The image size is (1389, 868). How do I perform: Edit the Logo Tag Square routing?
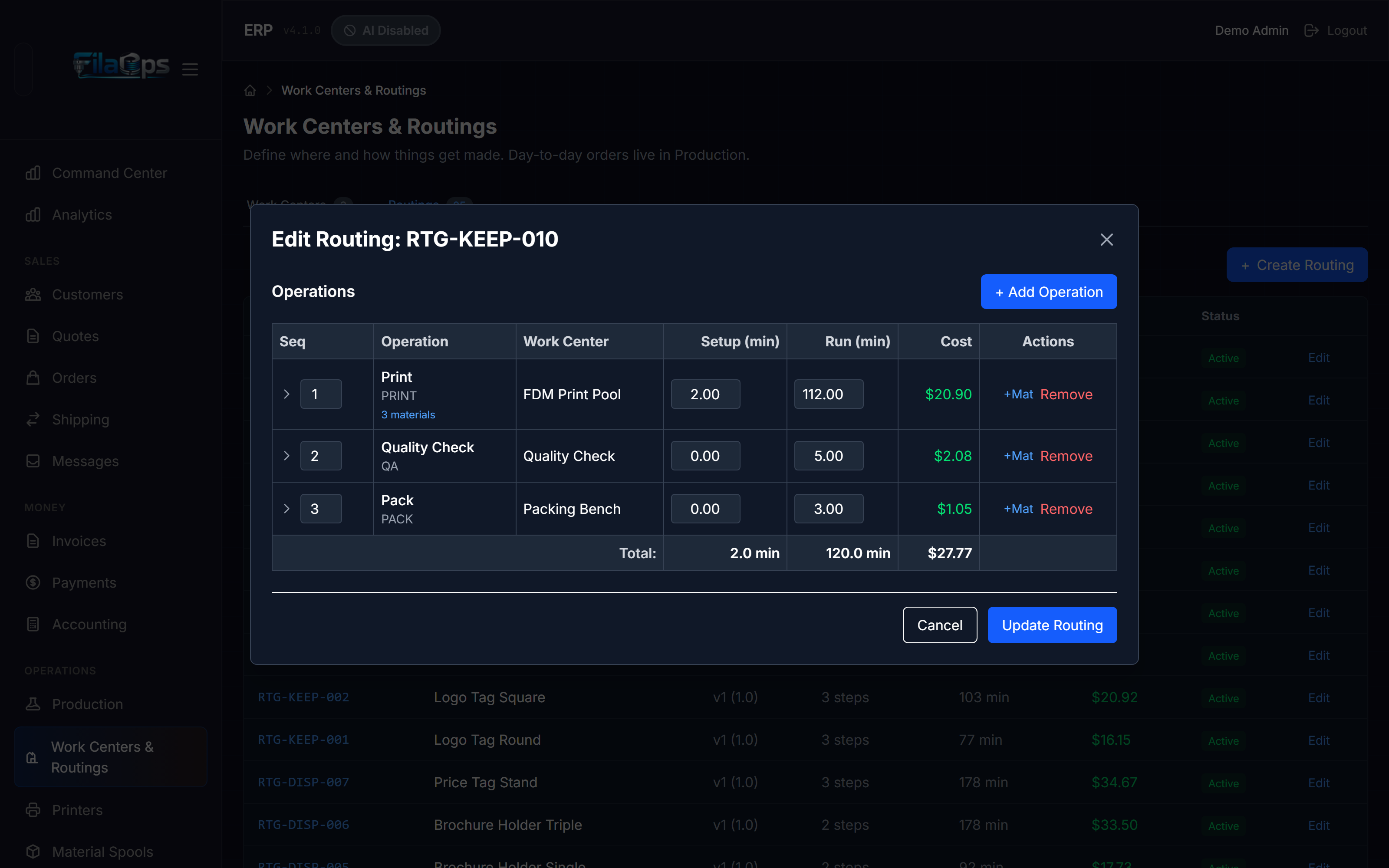click(x=1318, y=697)
